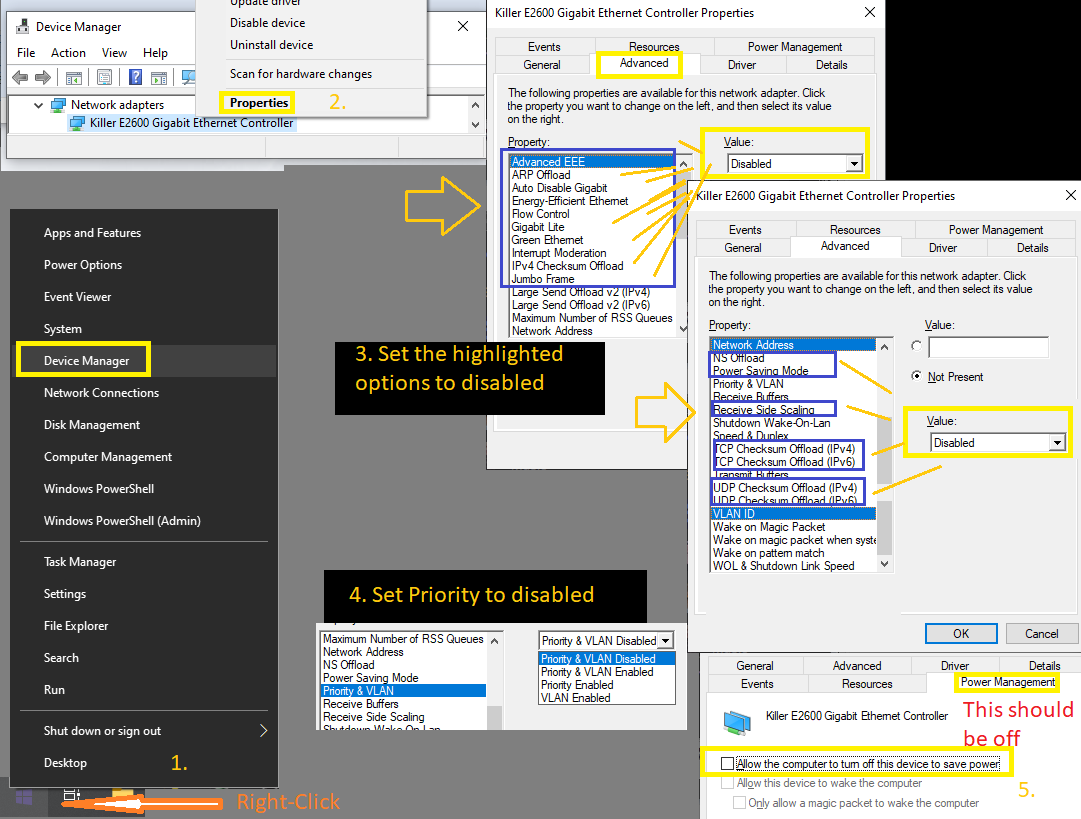Choose Properties from the context menu
1081x819 pixels.
pos(258,103)
